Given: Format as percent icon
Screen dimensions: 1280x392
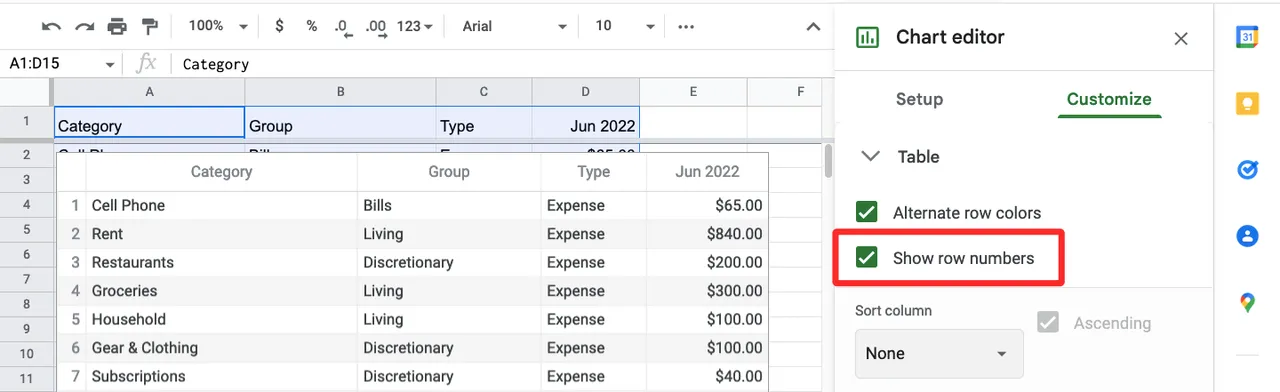Looking at the screenshot, I should 311,26.
